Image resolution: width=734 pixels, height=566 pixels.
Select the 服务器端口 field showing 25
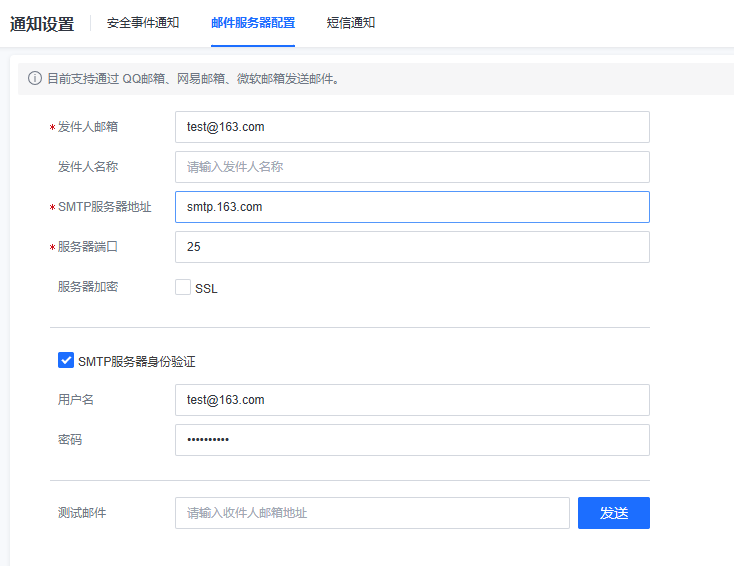pyautogui.click(x=411, y=247)
